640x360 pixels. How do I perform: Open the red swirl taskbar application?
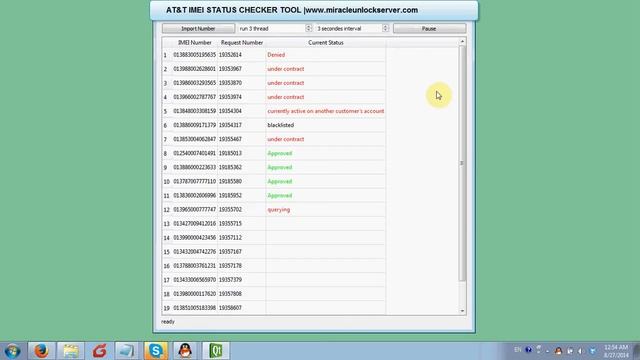99,351
